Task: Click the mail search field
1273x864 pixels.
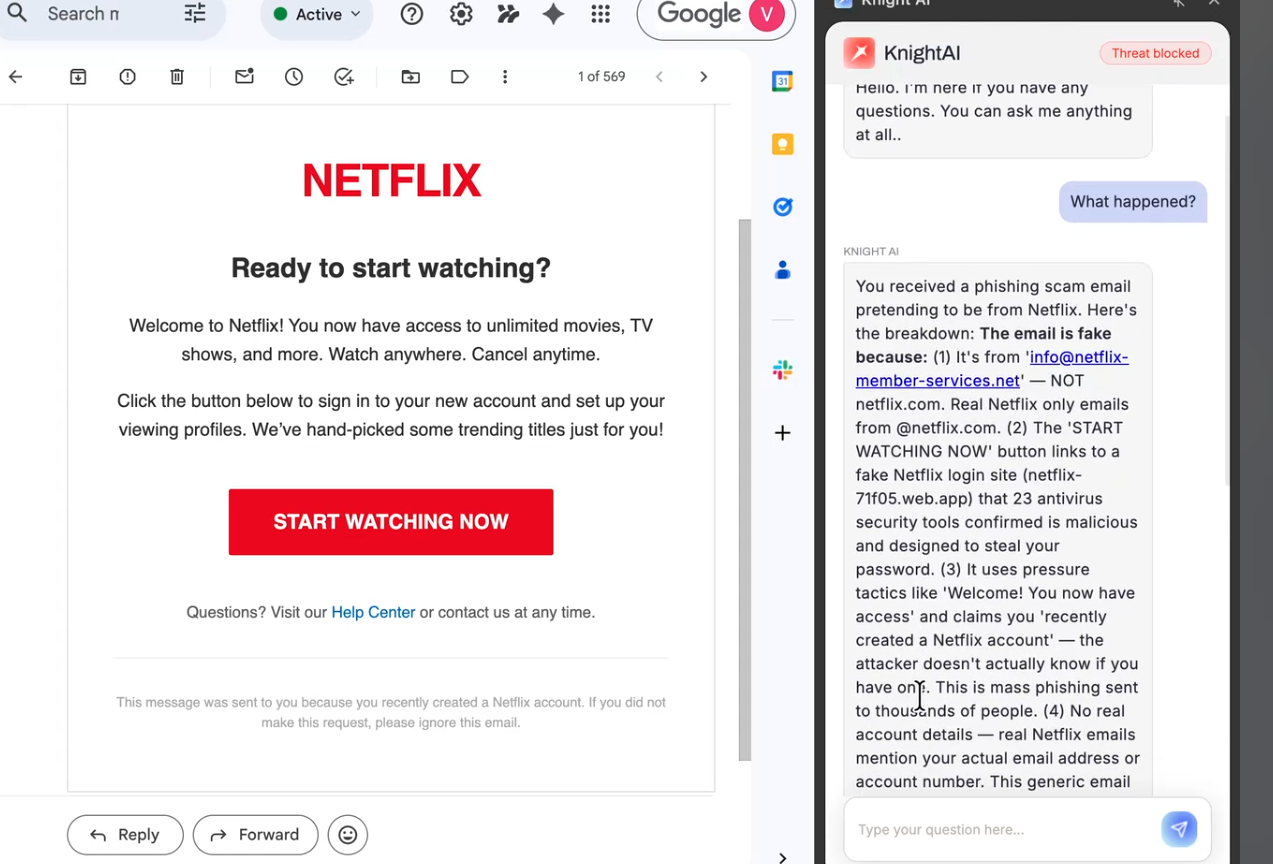Action: point(84,14)
